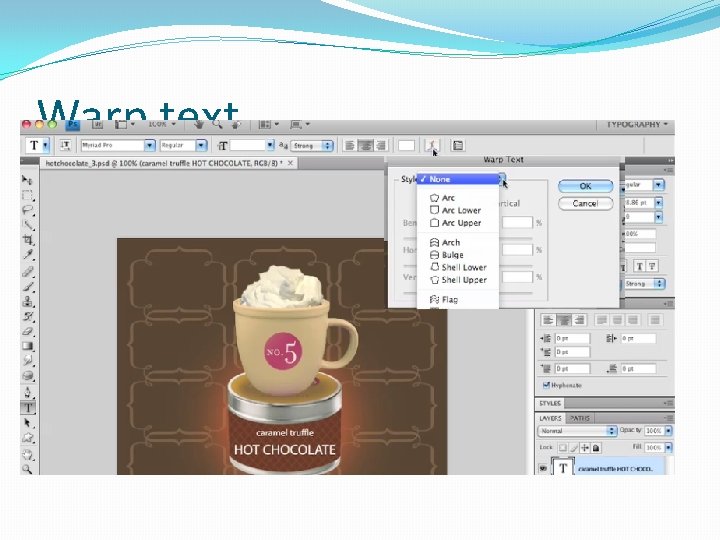Confirm Warp Text with OK

click(x=585, y=186)
